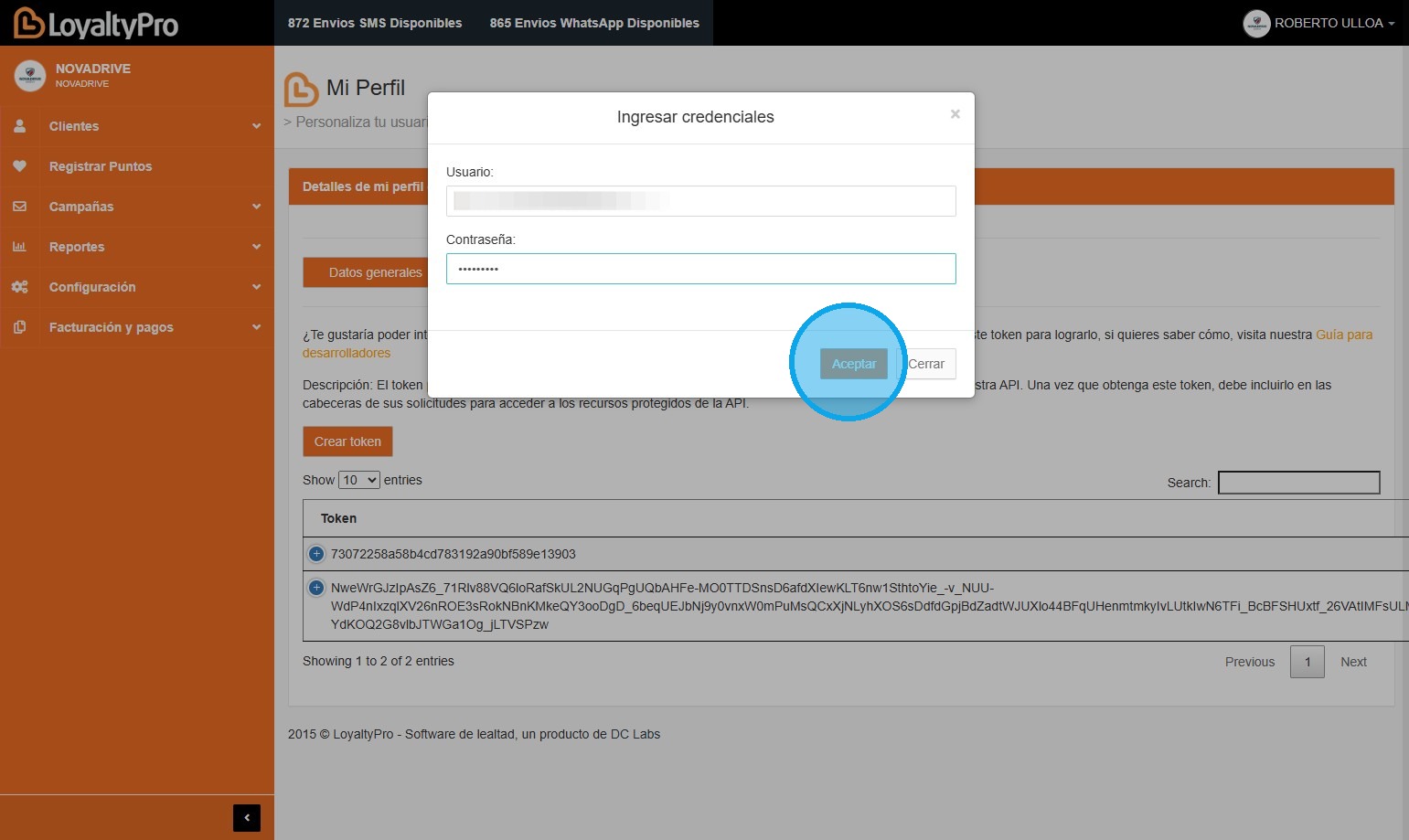
Task: Click the Aceptar button
Action: pyautogui.click(x=854, y=364)
